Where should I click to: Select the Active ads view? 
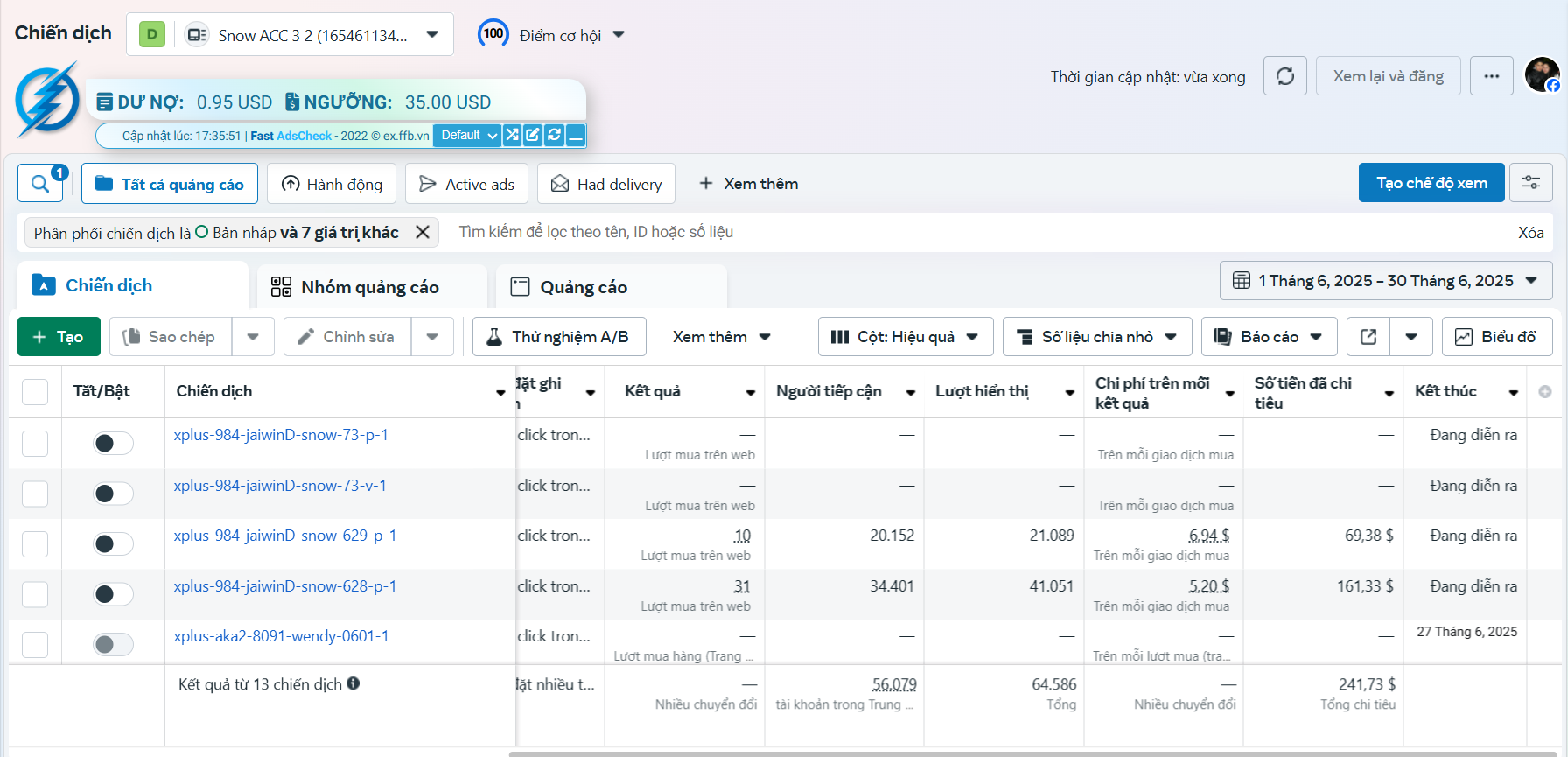pyautogui.click(x=466, y=184)
